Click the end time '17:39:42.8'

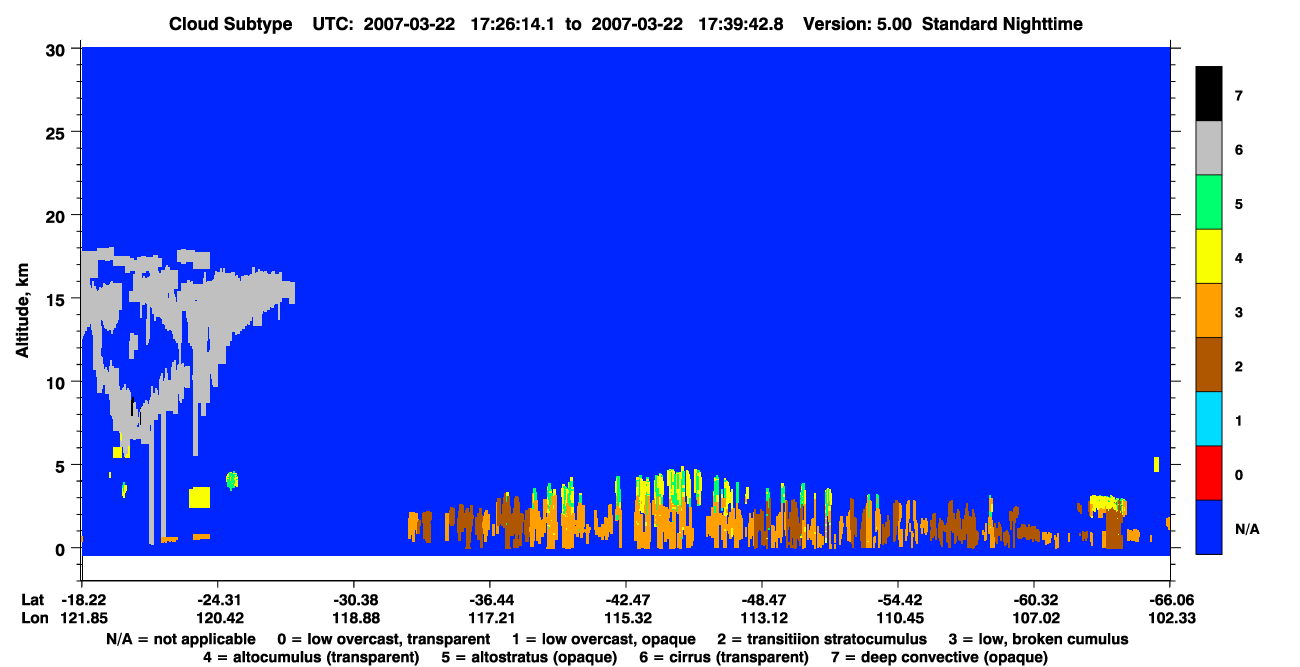[x=740, y=24]
